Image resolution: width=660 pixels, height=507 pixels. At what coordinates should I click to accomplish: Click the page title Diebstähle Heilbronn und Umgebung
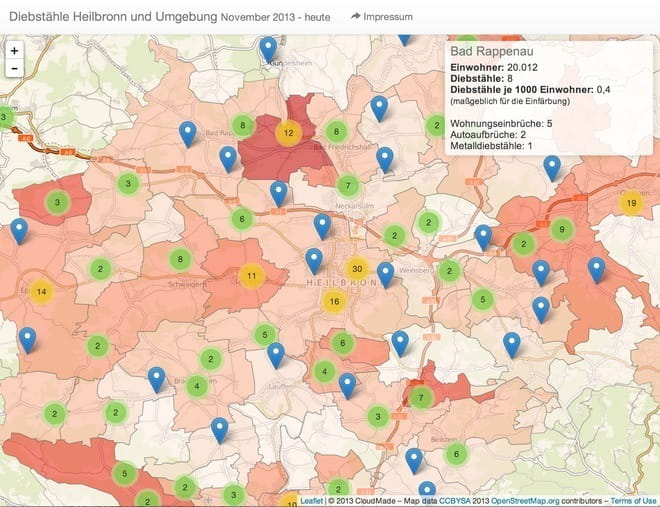113,17
